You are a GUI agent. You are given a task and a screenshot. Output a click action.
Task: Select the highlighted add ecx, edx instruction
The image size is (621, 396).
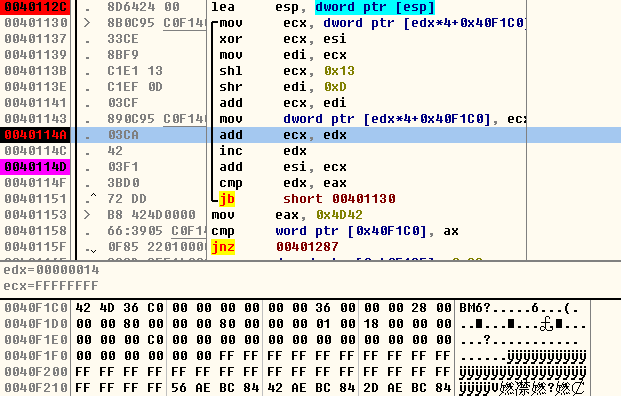[x=283, y=135]
